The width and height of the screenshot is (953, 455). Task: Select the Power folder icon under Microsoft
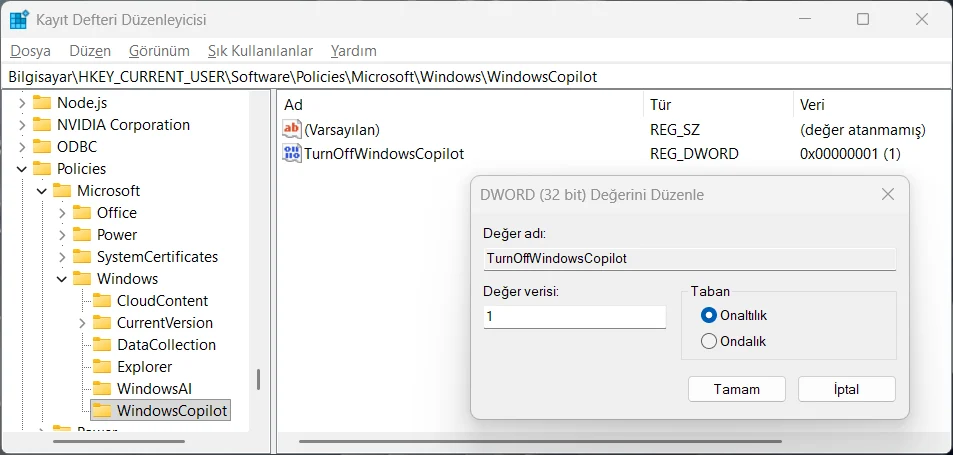82,235
